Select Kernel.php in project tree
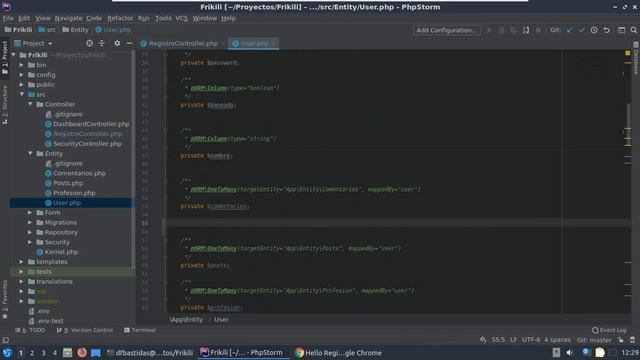The height and width of the screenshot is (360, 640). (x=61, y=252)
